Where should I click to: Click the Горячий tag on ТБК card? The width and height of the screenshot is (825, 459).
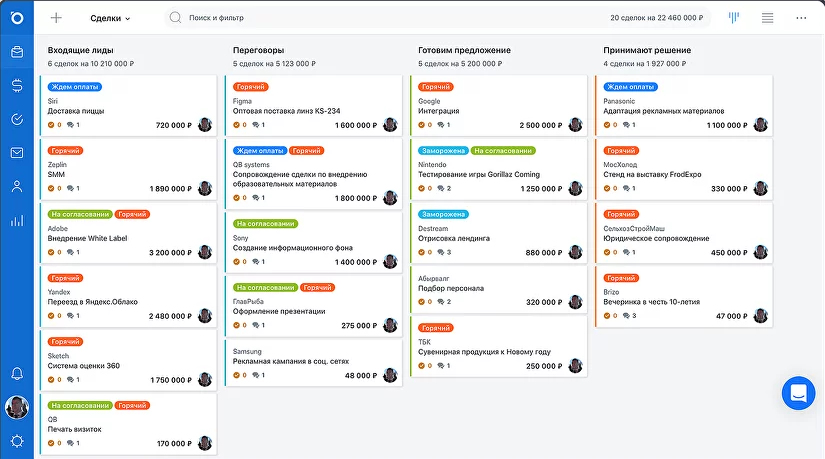click(x=436, y=328)
